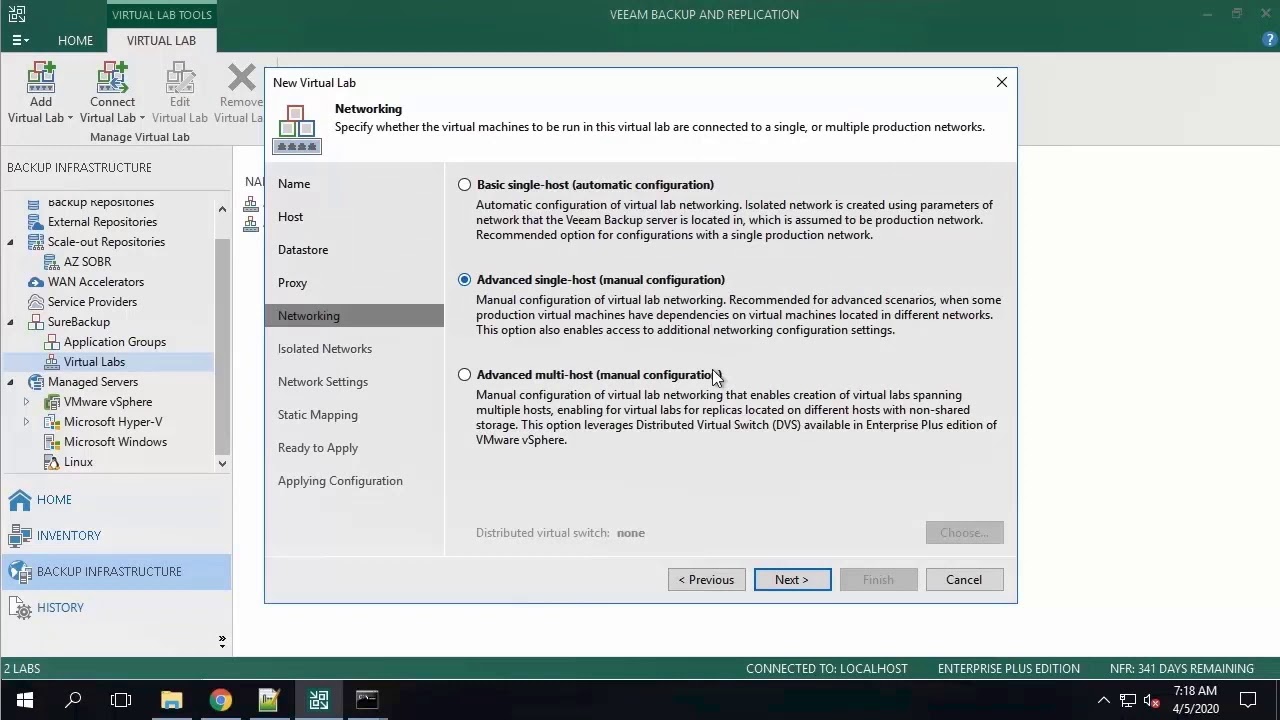
Task: Open the INVENTORY navigation pane
Action: [116, 536]
